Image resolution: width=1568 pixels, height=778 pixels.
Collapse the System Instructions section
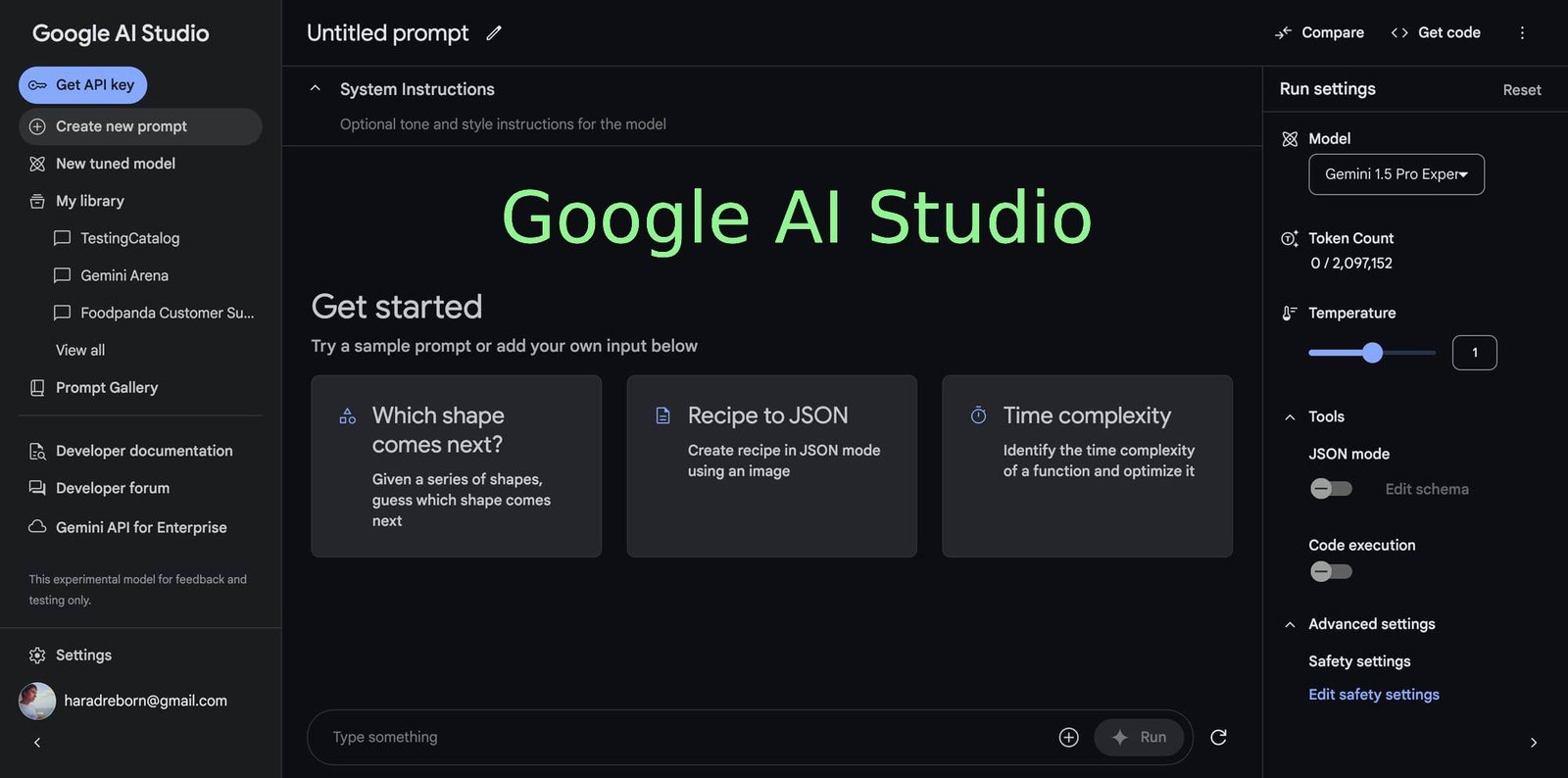pyautogui.click(x=315, y=88)
